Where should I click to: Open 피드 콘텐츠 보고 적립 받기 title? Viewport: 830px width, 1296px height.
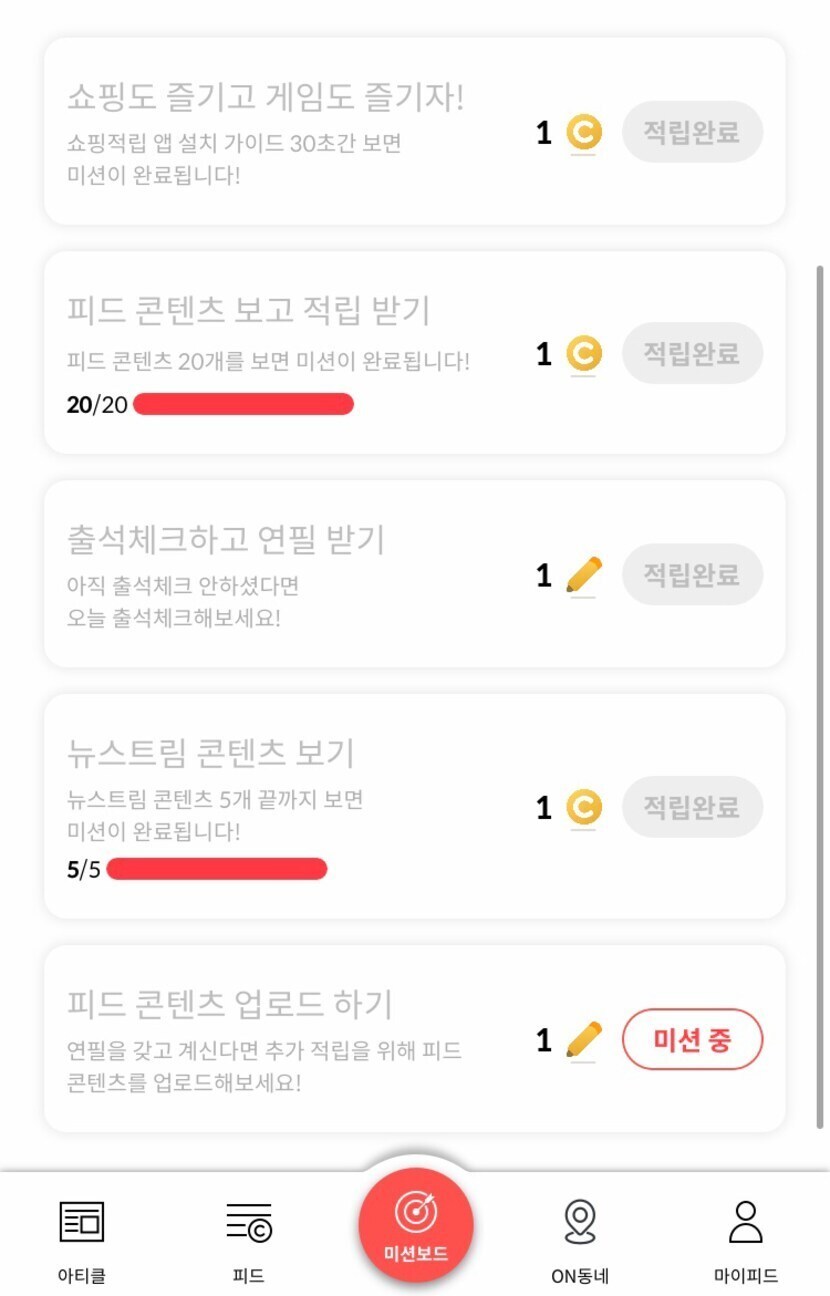click(248, 310)
